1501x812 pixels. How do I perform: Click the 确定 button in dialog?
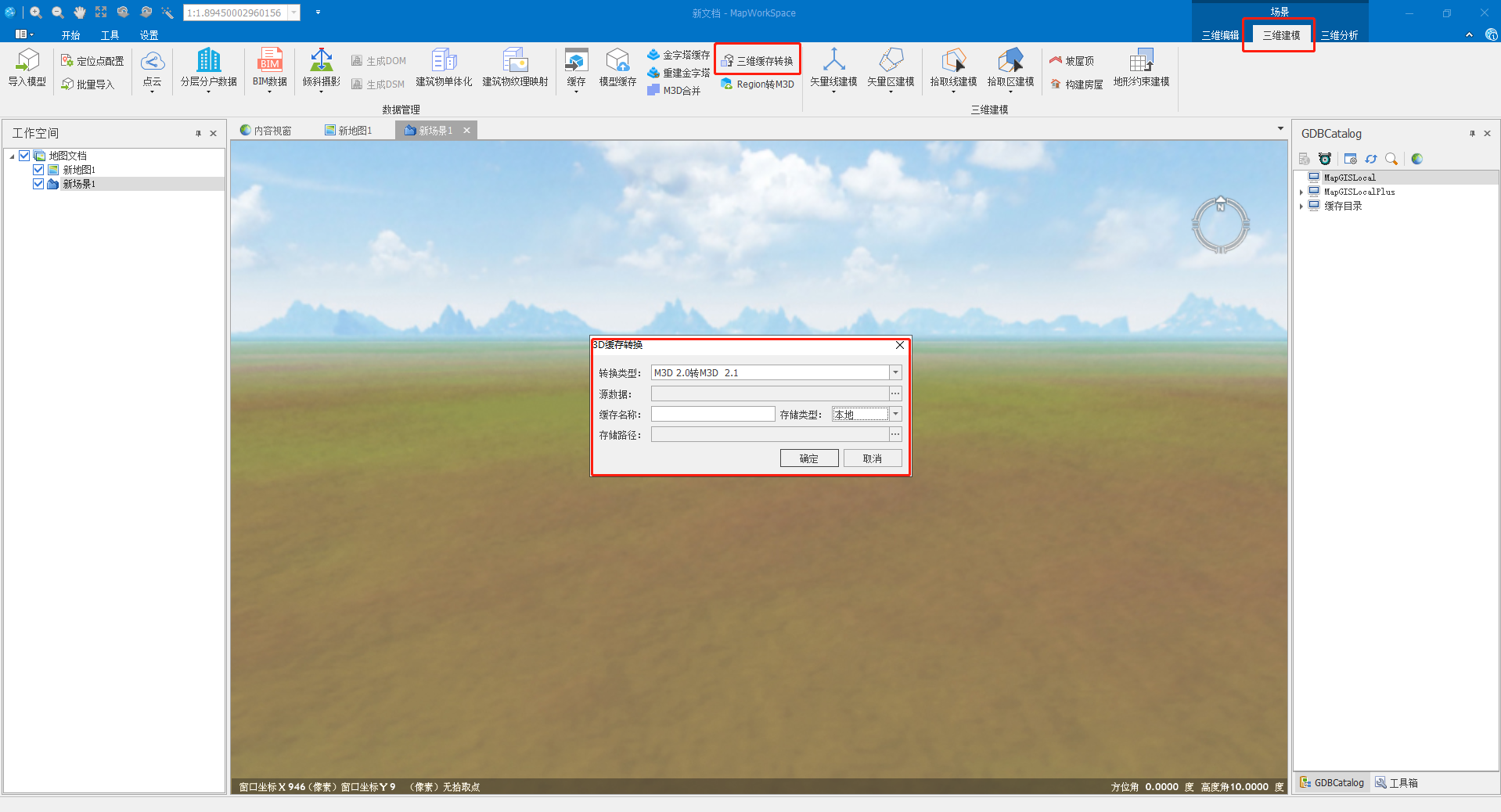(x=808, y=458)
